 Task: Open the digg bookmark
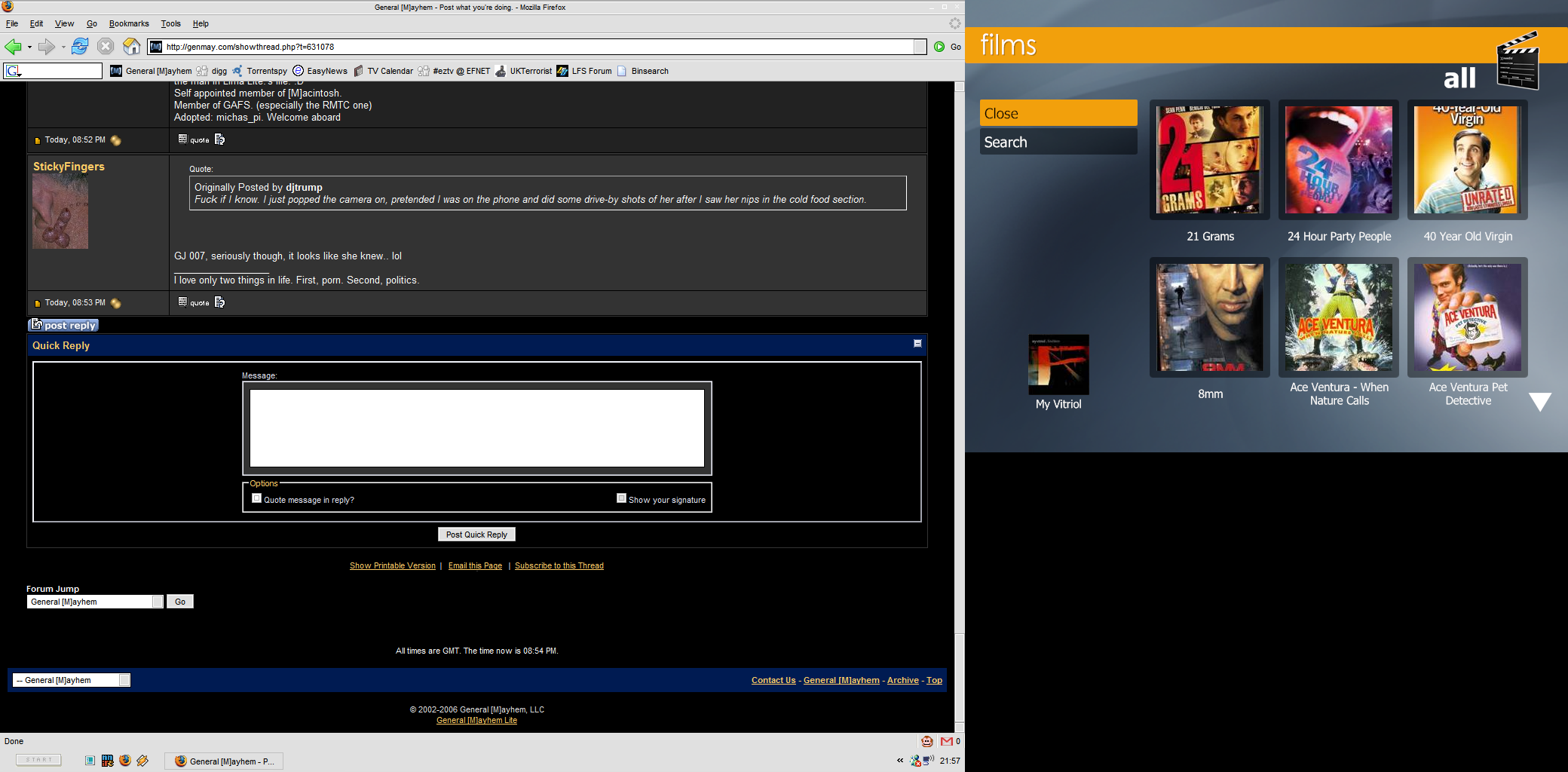(212, 71)
